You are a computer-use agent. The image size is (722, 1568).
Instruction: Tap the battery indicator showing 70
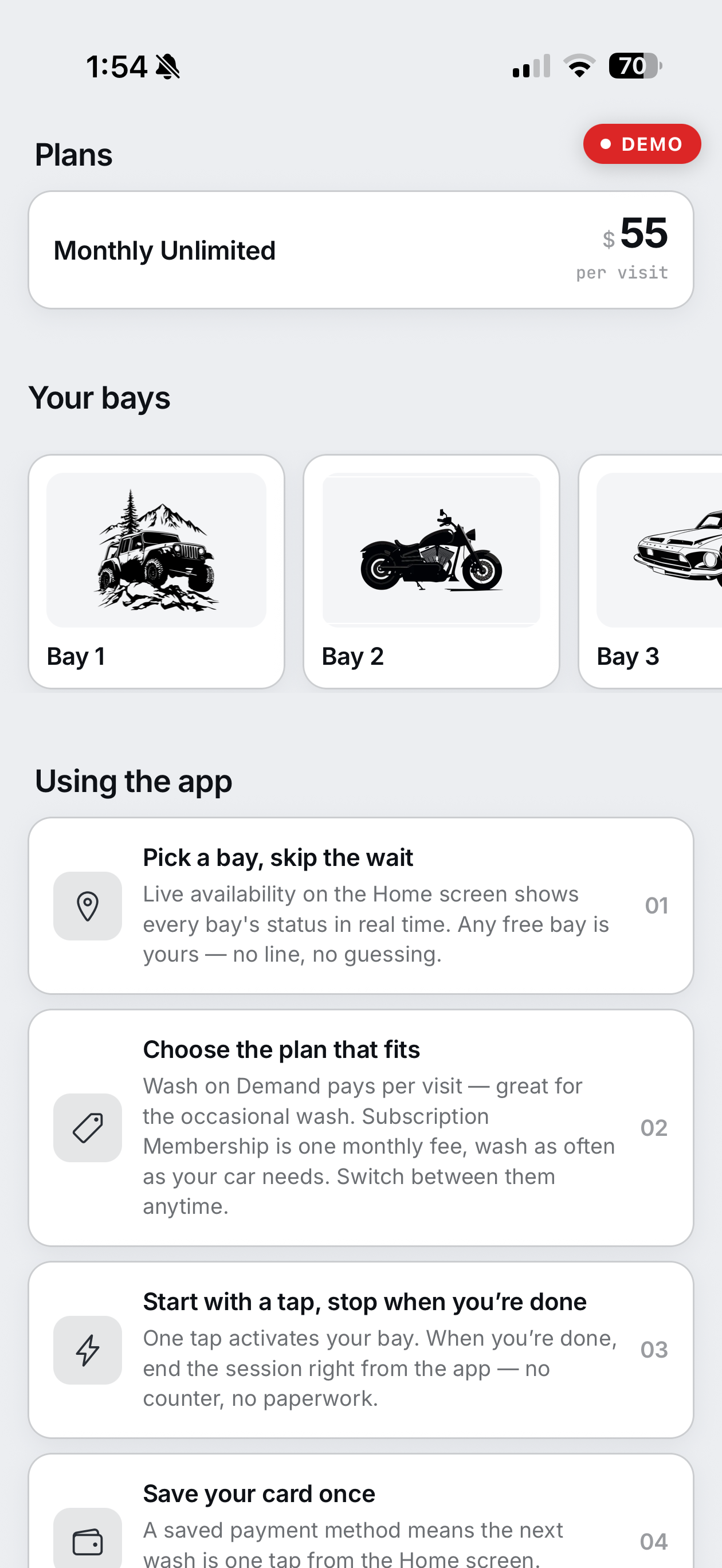(x=635, y=66)
